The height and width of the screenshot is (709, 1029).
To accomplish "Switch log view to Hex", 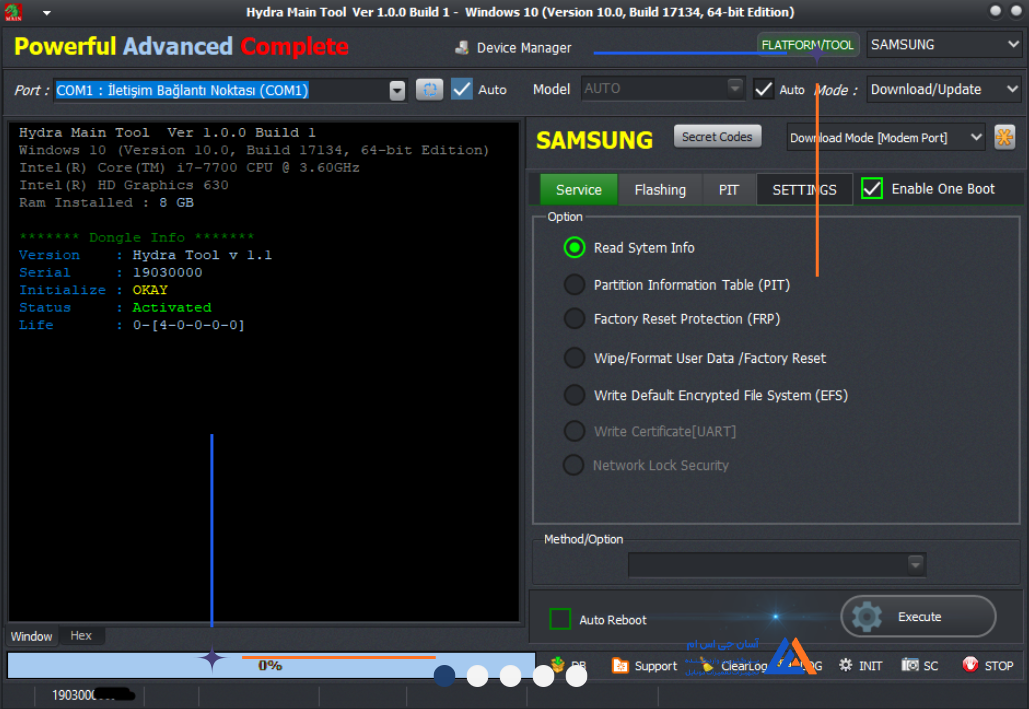I will pos(81,635).
